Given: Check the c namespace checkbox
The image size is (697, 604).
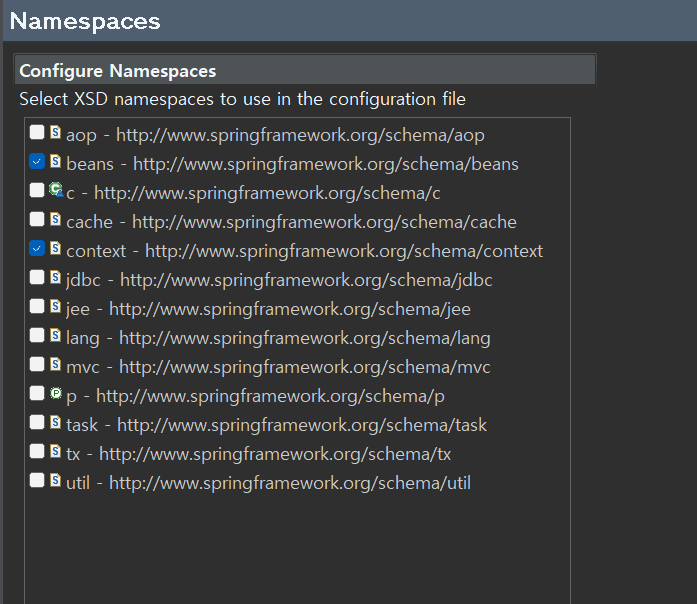Looking at the screenshot, I should click(x=37, y=190).
